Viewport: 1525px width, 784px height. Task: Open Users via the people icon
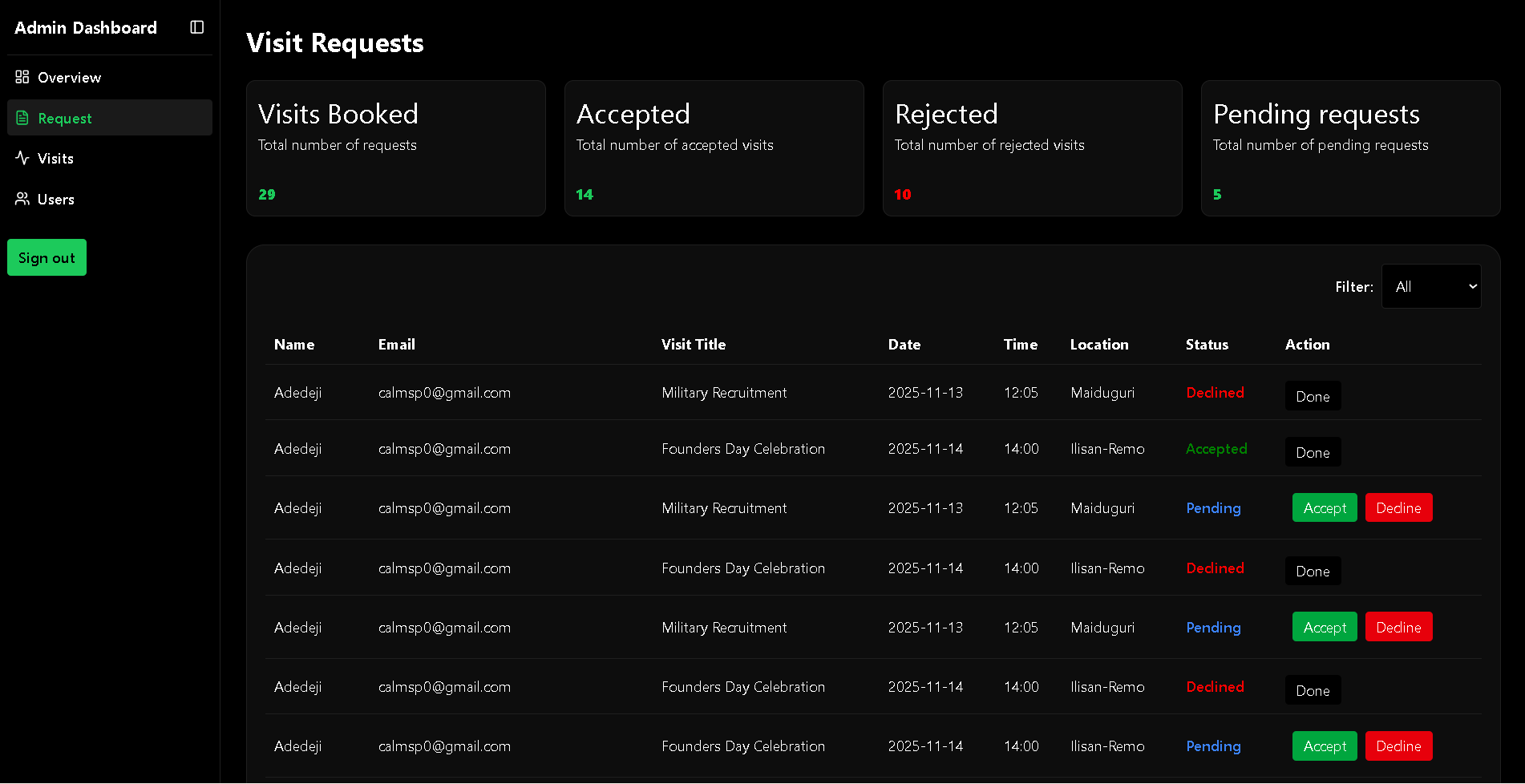(22, 199)
